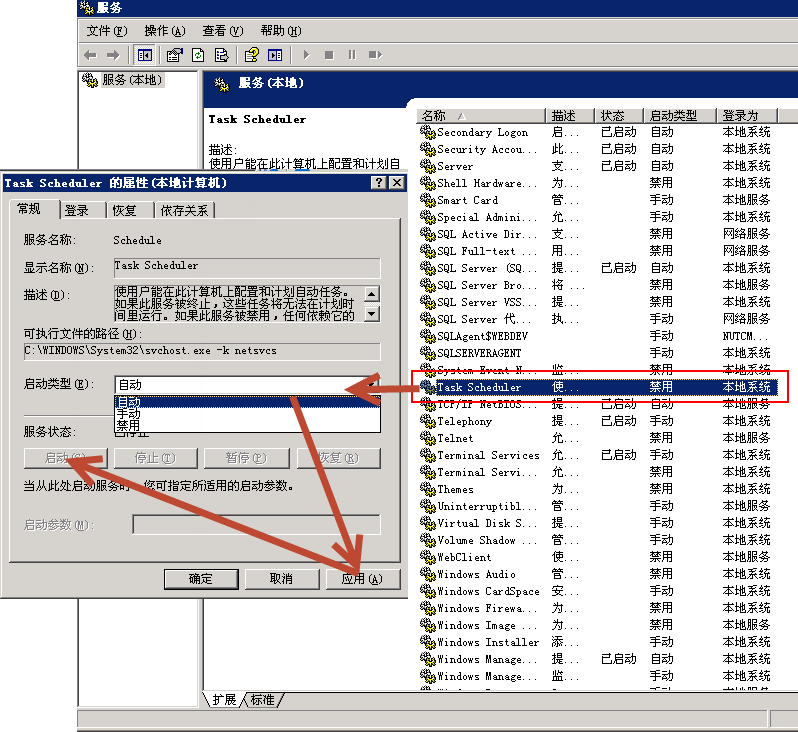The width and height of the screenshot is (798, 732).
Task: Open the 帮助(H) menu
Action: pos(281,31)
